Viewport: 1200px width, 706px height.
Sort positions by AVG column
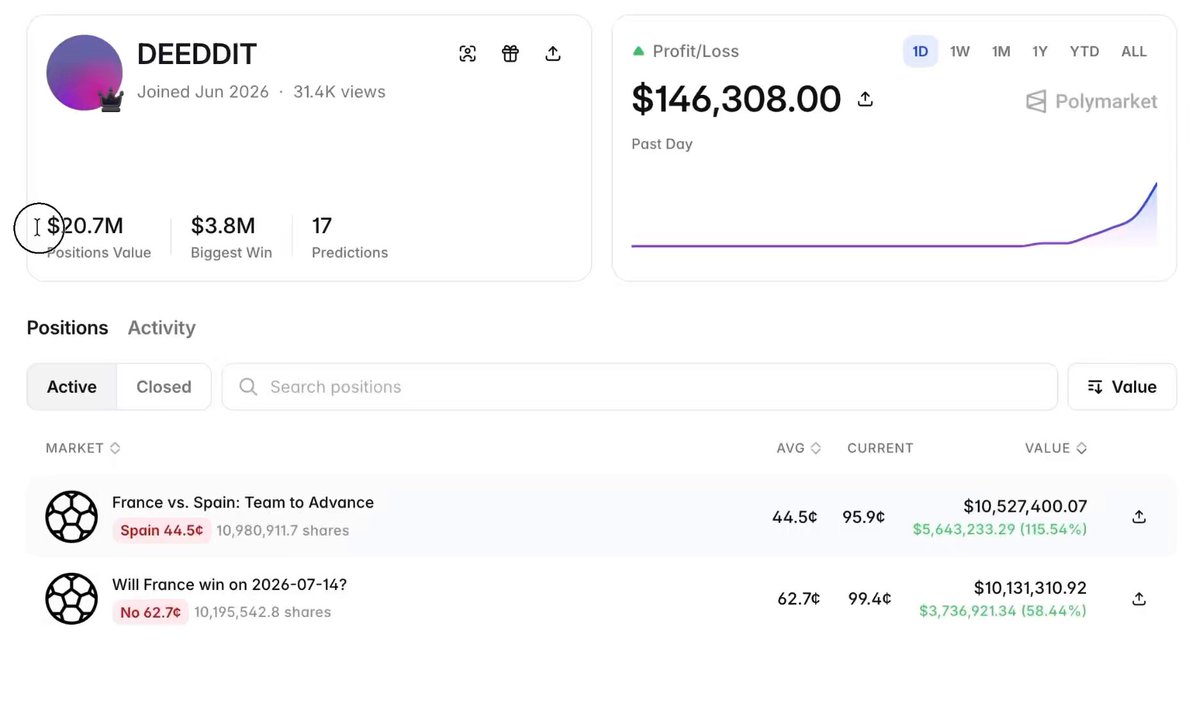click(798, 448)
